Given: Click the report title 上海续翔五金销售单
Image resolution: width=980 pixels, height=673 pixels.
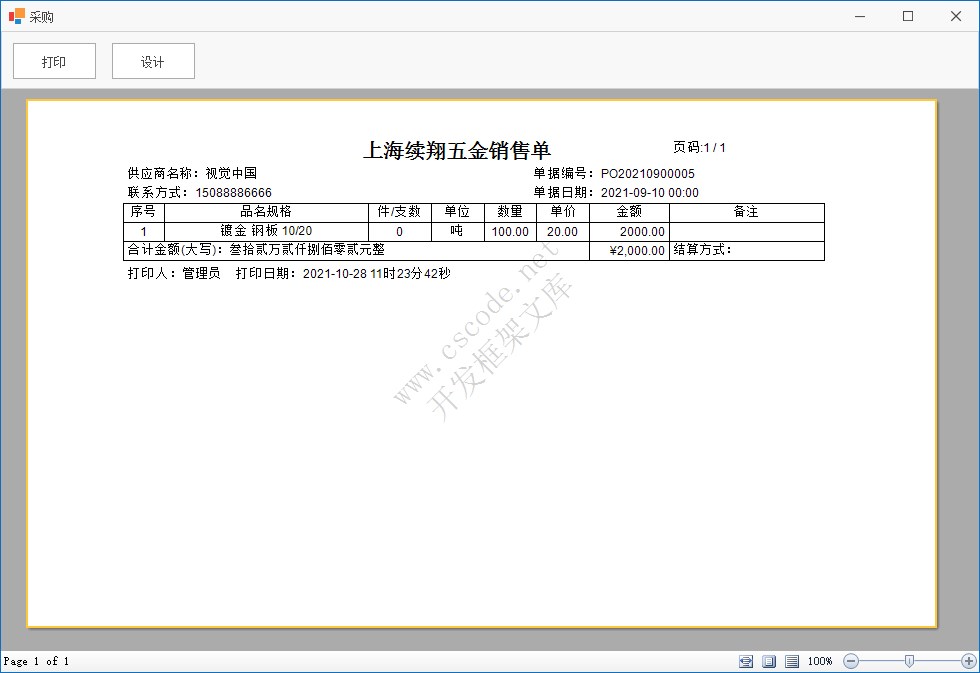Looking at the screenshot, I should pos(457,151).
